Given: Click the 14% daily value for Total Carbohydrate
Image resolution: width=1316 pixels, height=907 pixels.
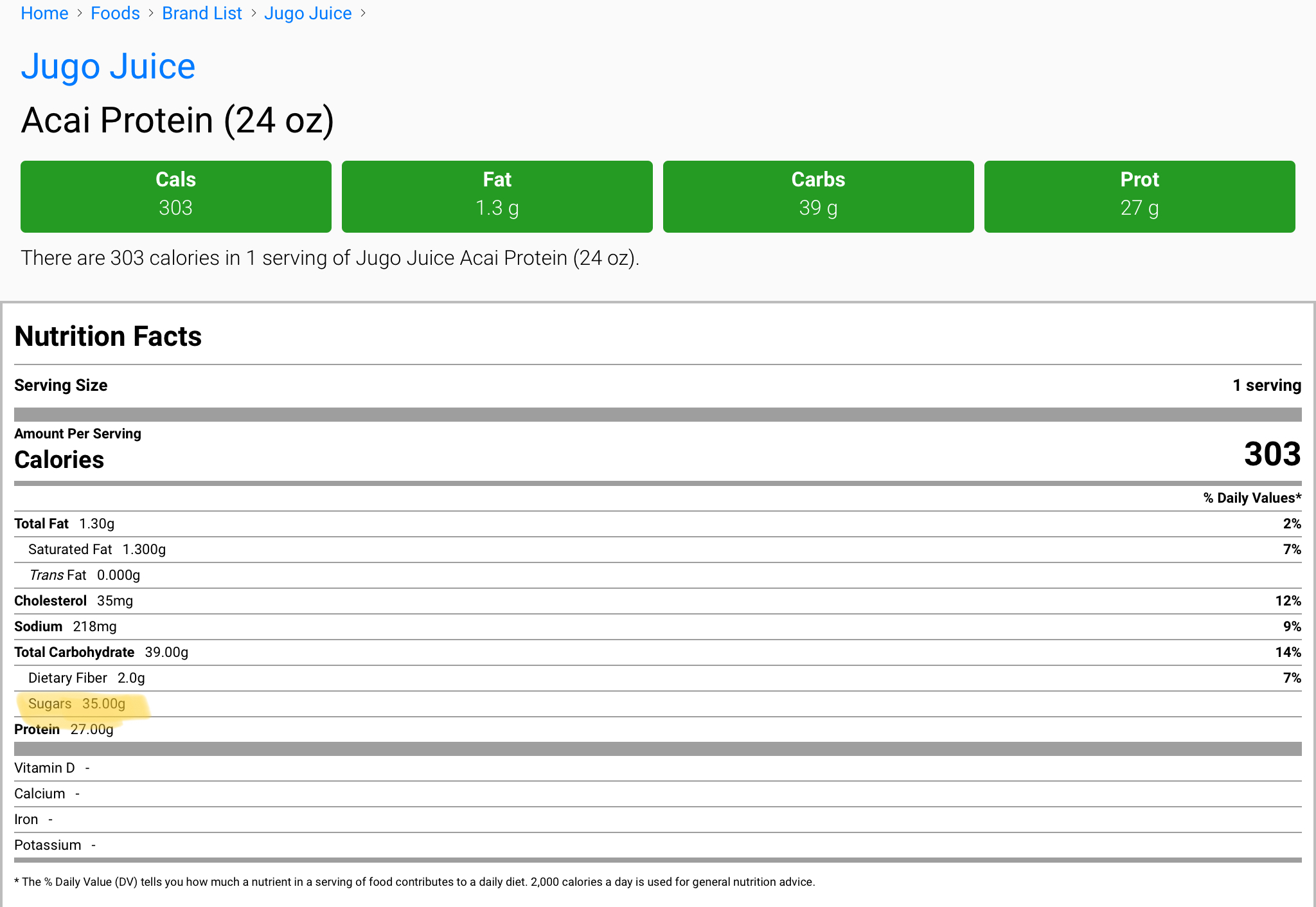Looking at the screenshot, I should tap(1288, 652).
